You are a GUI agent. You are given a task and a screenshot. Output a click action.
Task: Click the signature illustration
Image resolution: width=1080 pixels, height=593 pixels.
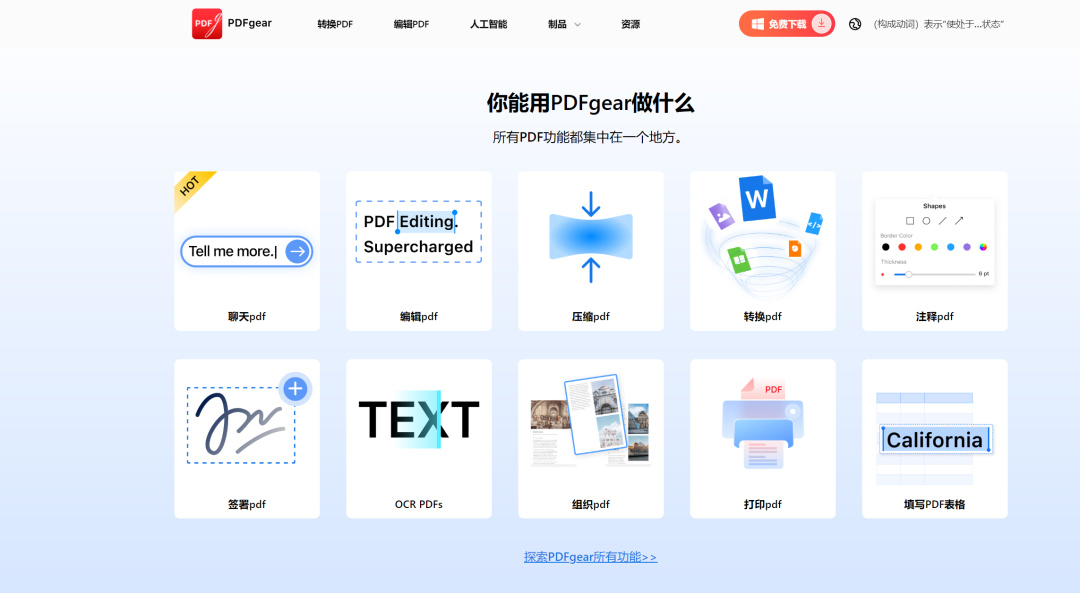pyautogui.click(x=241, y=425)
